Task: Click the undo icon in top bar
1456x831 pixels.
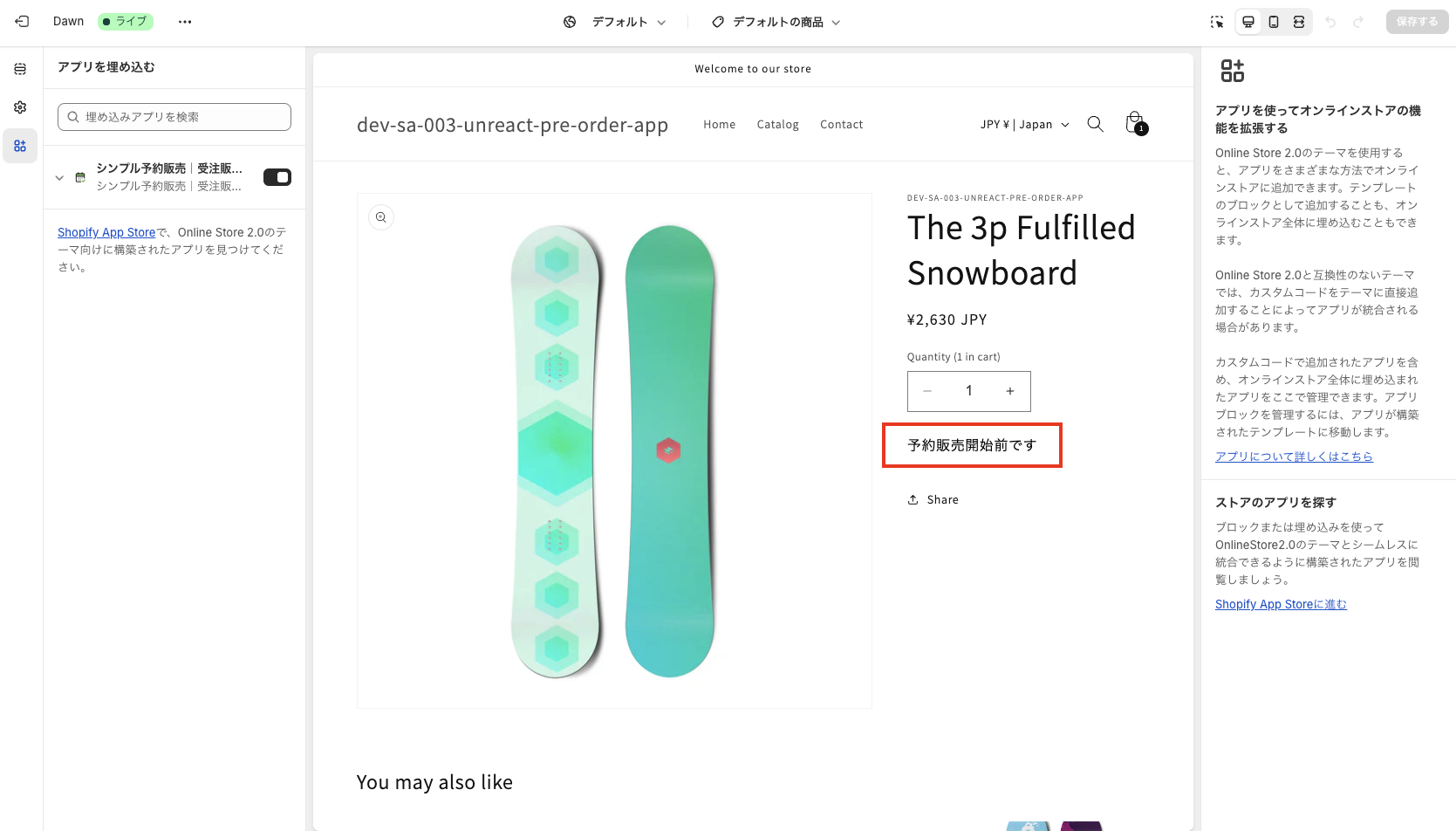Action: coord(1330,21)
